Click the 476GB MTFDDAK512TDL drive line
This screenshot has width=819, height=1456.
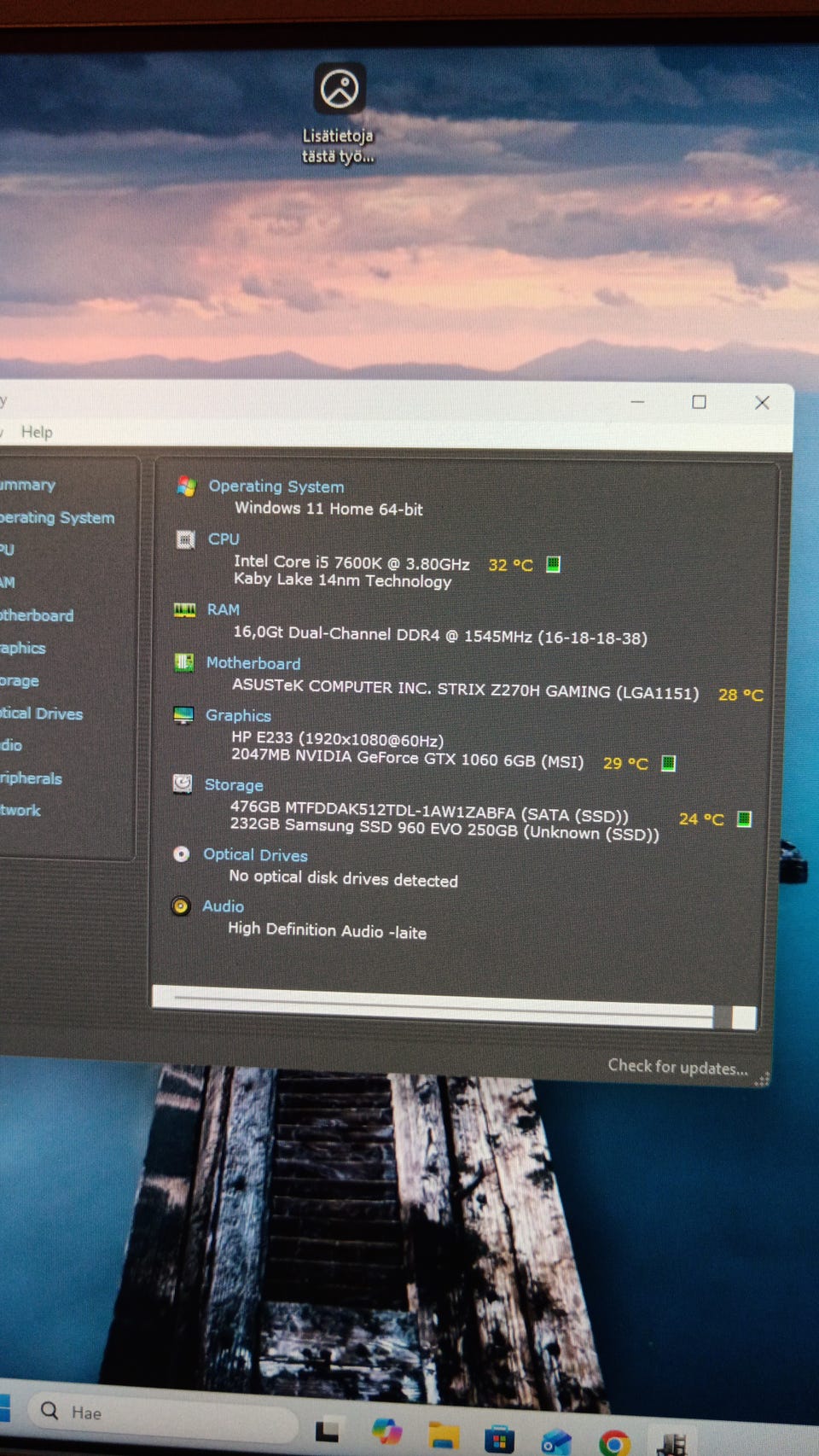click(x=429, y=811)
